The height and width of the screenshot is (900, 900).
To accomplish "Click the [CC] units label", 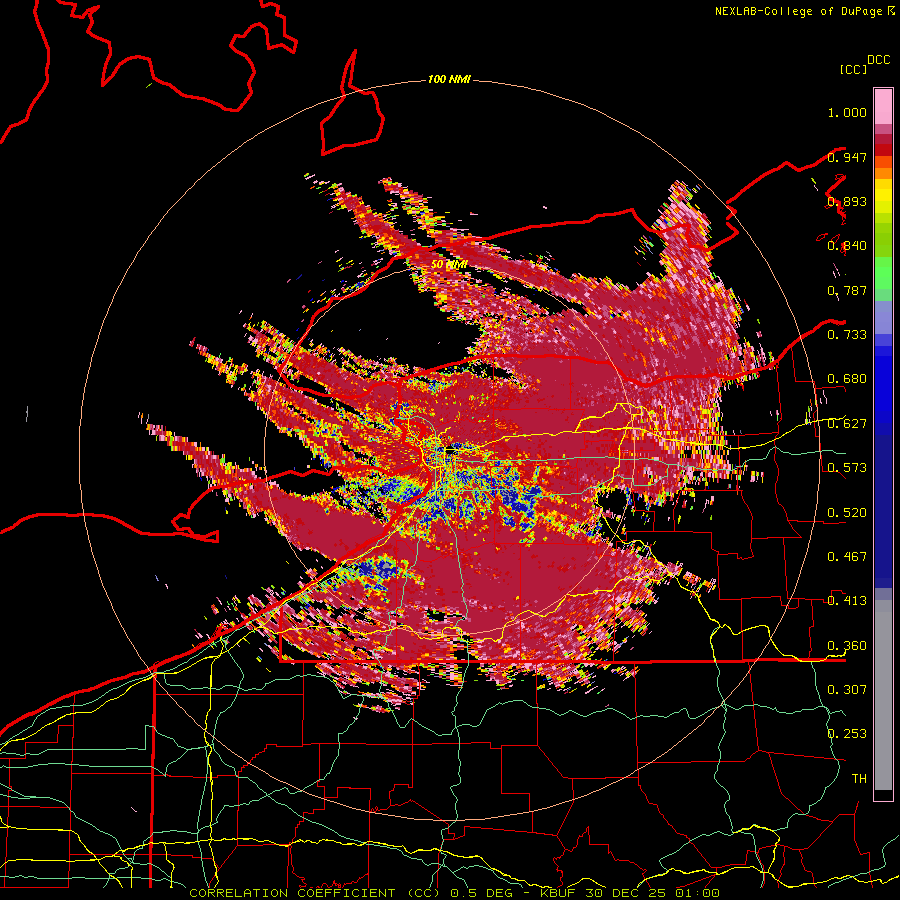I will point(853,69).
